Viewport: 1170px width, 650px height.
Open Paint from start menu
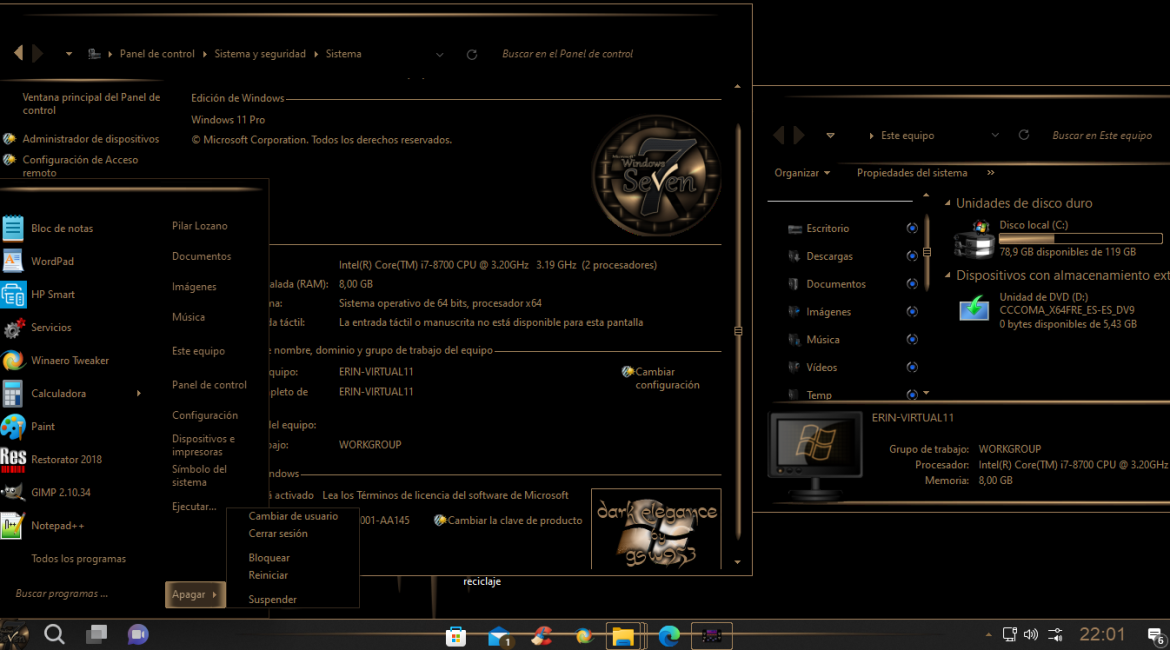point(42,427)
